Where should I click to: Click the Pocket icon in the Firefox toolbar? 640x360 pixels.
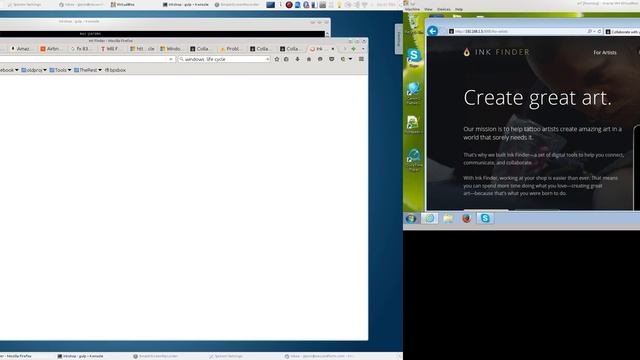point(332,59)
